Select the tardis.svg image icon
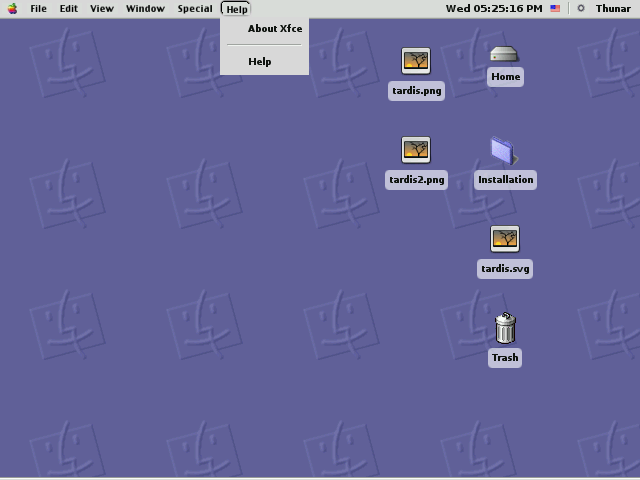 point(505,239)
